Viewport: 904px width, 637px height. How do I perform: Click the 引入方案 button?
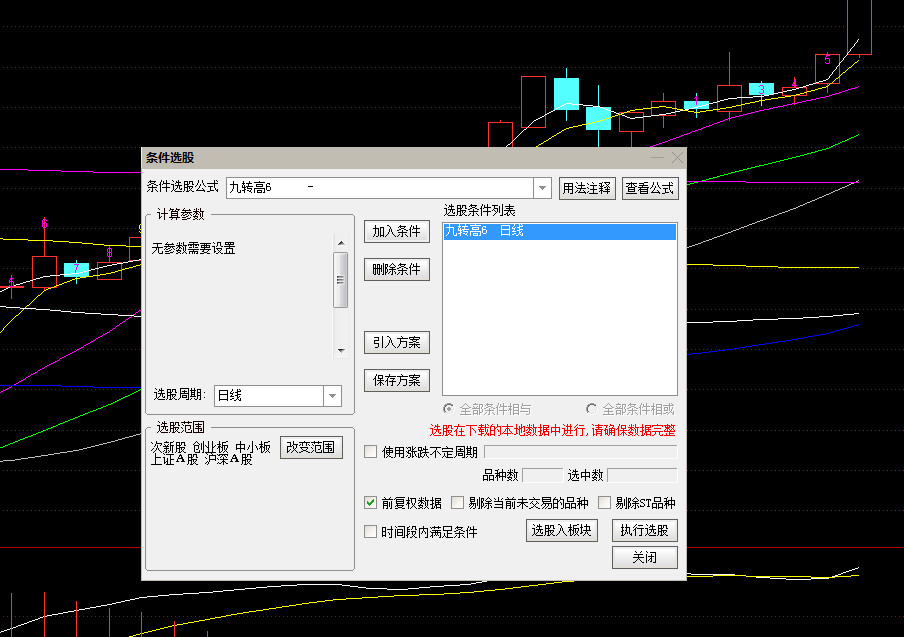coord(397,342)
